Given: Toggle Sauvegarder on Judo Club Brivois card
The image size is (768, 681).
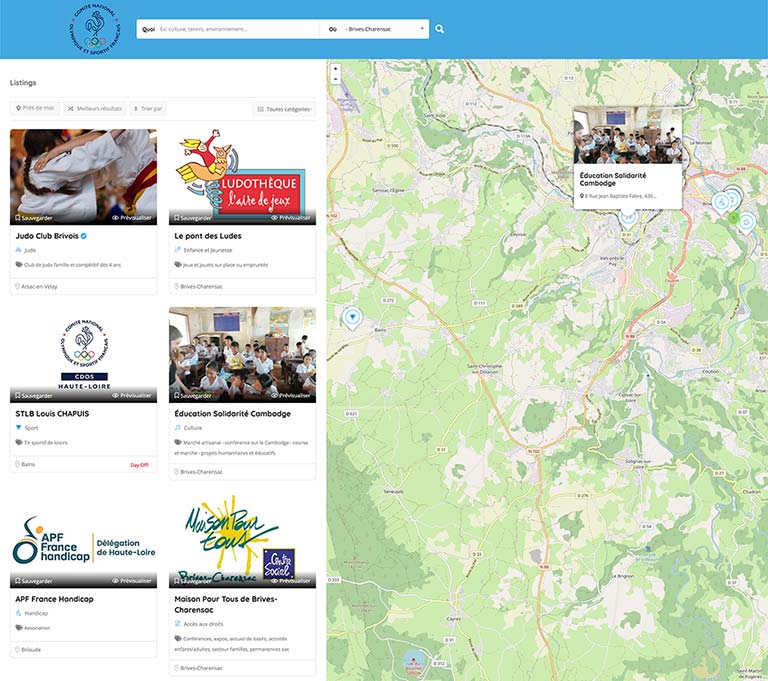Looking at the screenshot, I should [x=34, y=218].
